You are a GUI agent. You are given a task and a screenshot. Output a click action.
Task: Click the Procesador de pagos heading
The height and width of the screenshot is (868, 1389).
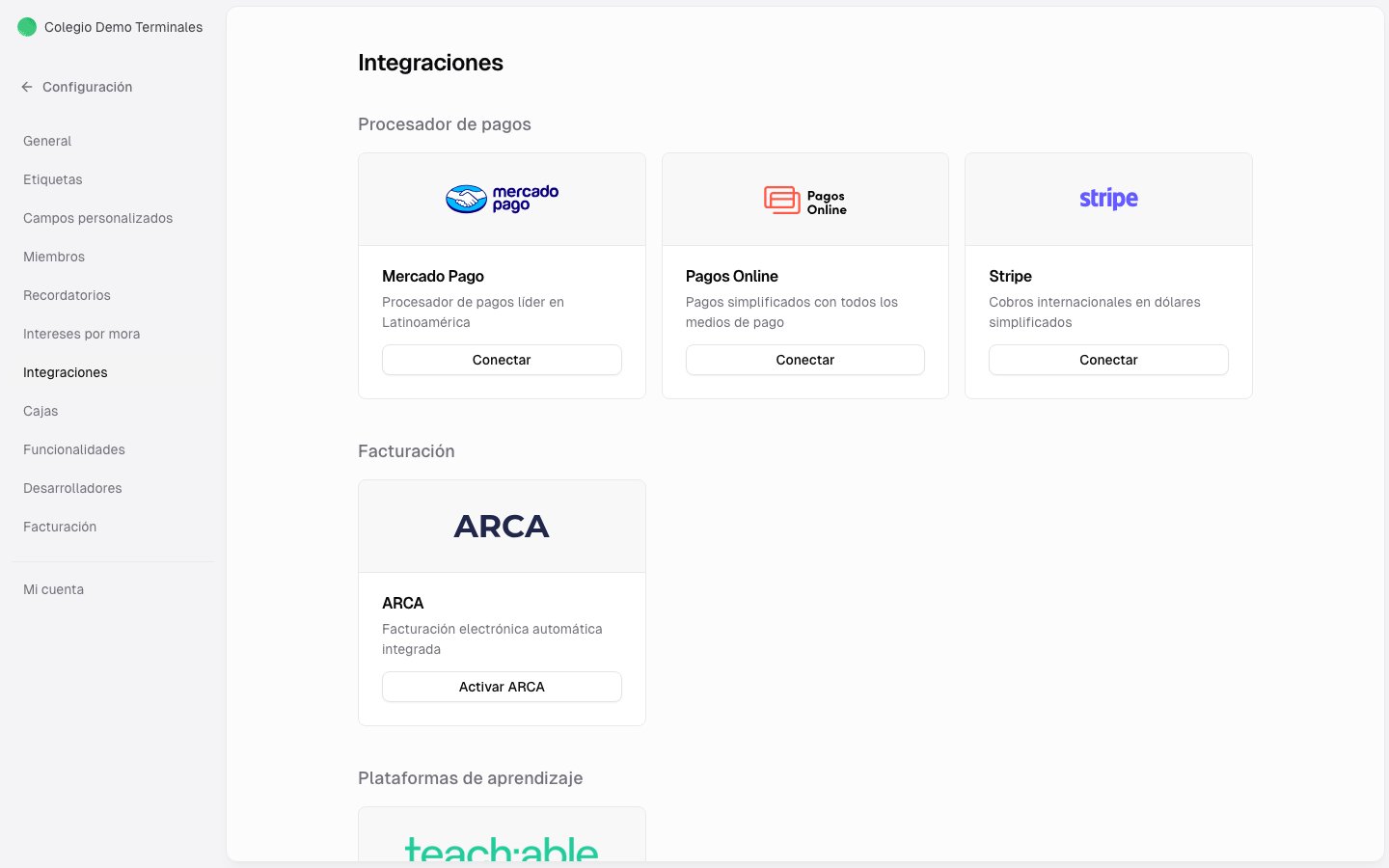coord(445,124)
